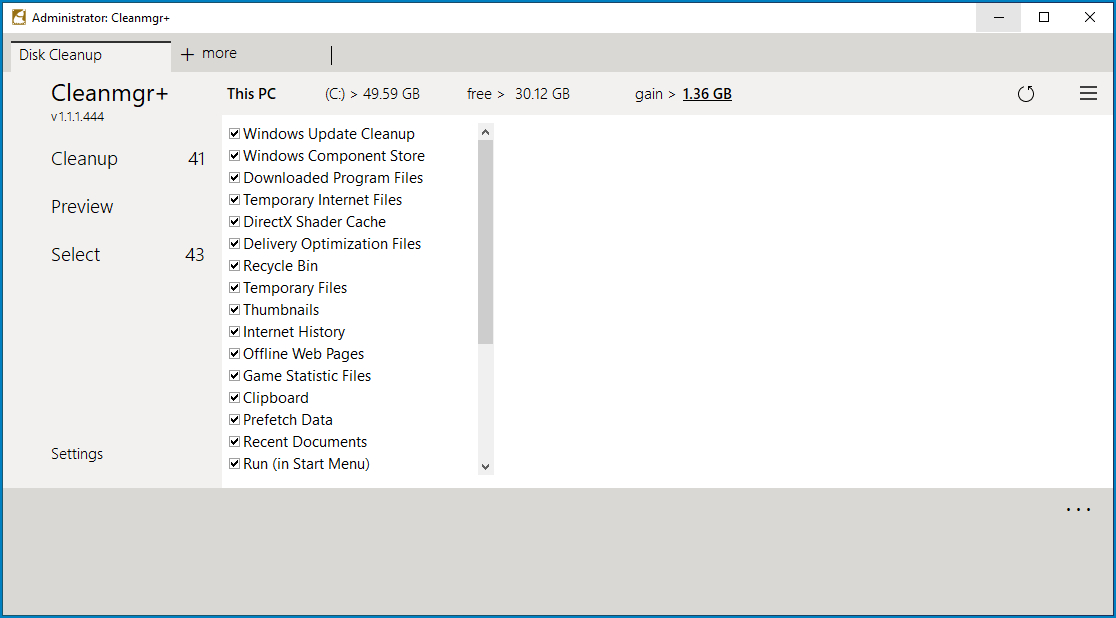Uncheck Thumbnails option
Viewport: 1116px width, 618px height.
click(x=234, y=310)
